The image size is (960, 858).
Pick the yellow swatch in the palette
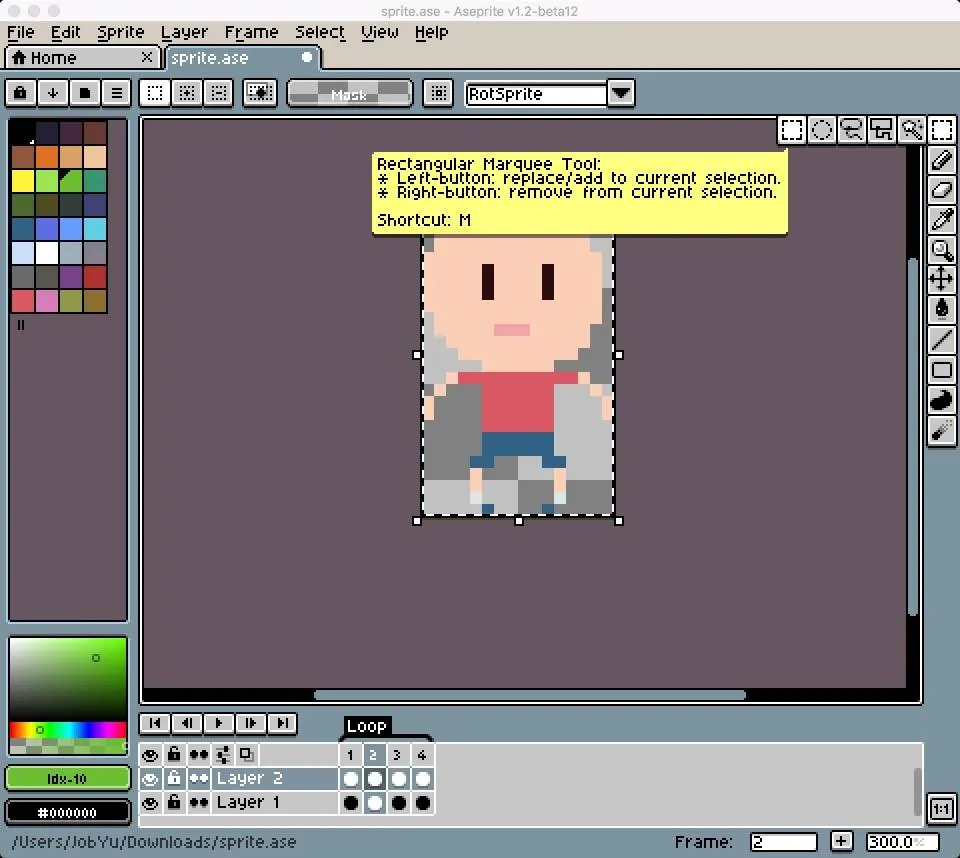(23, 181)
